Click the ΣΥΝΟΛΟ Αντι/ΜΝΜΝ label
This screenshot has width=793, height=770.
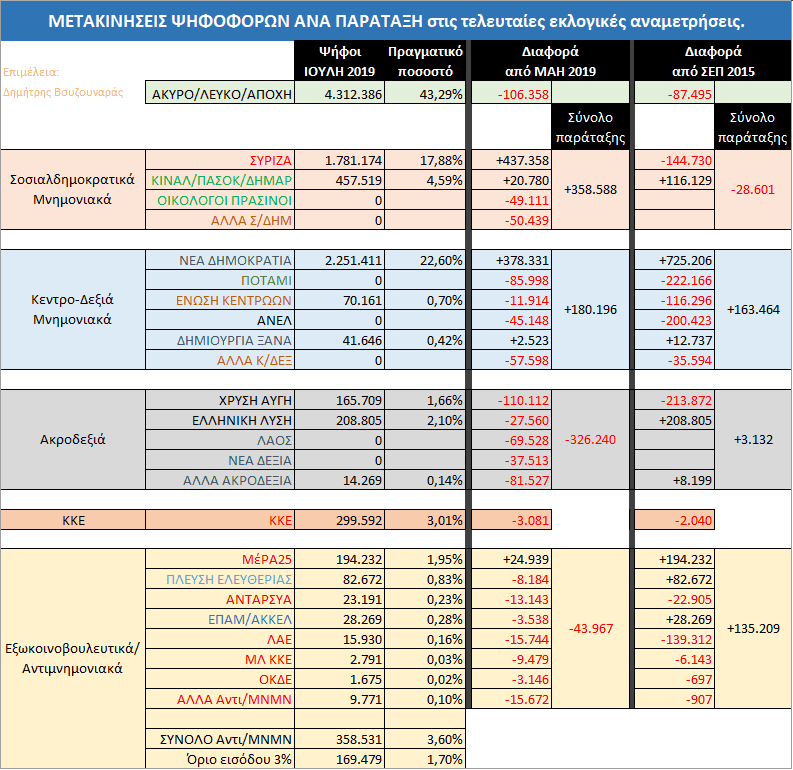(220, 739)
